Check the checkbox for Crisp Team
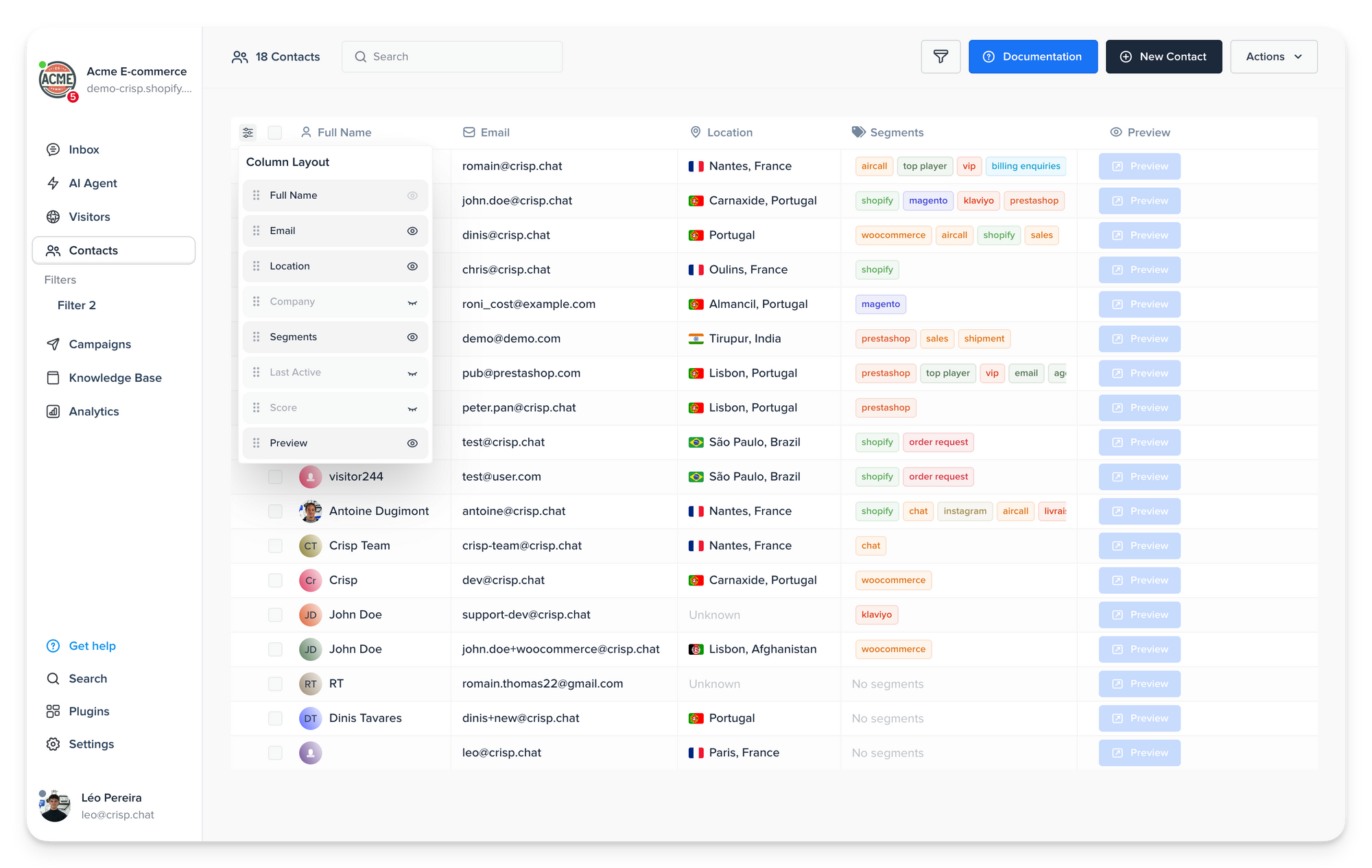 pyautogui.click(x=275, y=546)
